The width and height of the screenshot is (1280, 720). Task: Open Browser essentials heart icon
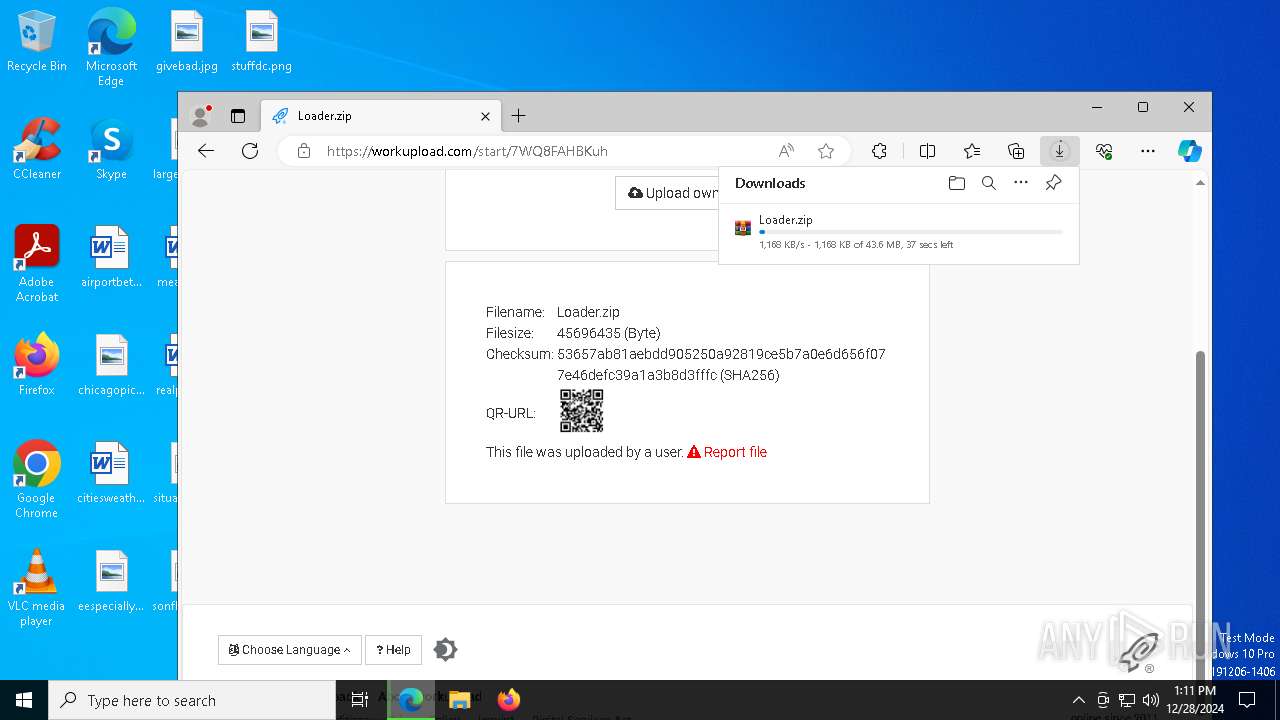tap(1104, 151)
